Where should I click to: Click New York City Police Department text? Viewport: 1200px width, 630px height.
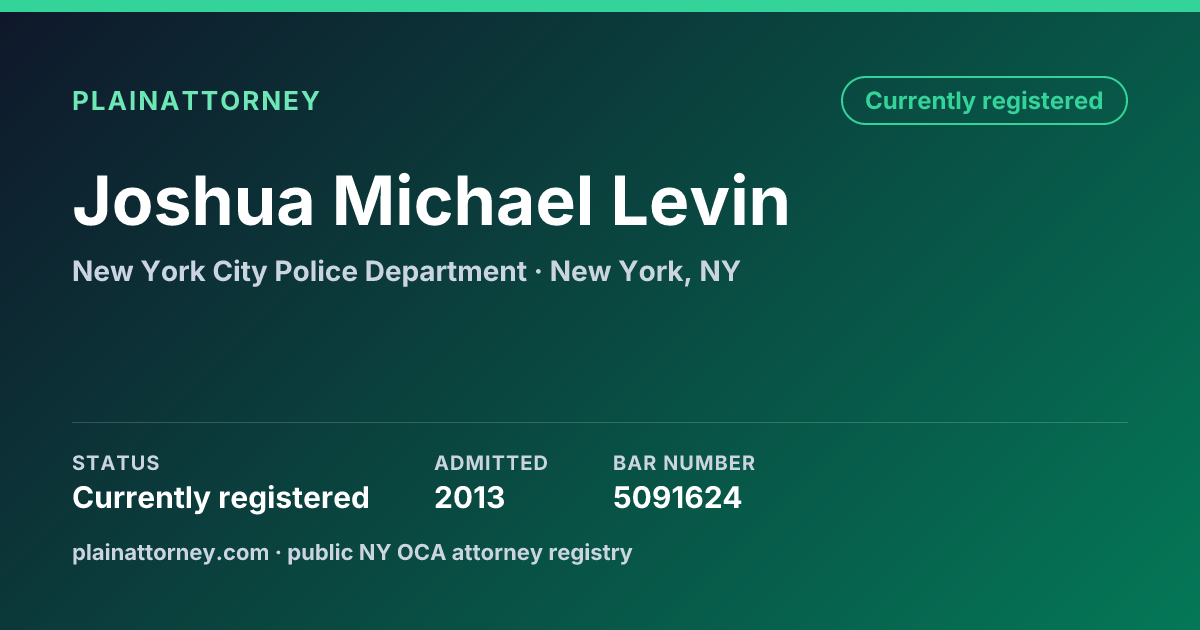click(x=299, y=271)
